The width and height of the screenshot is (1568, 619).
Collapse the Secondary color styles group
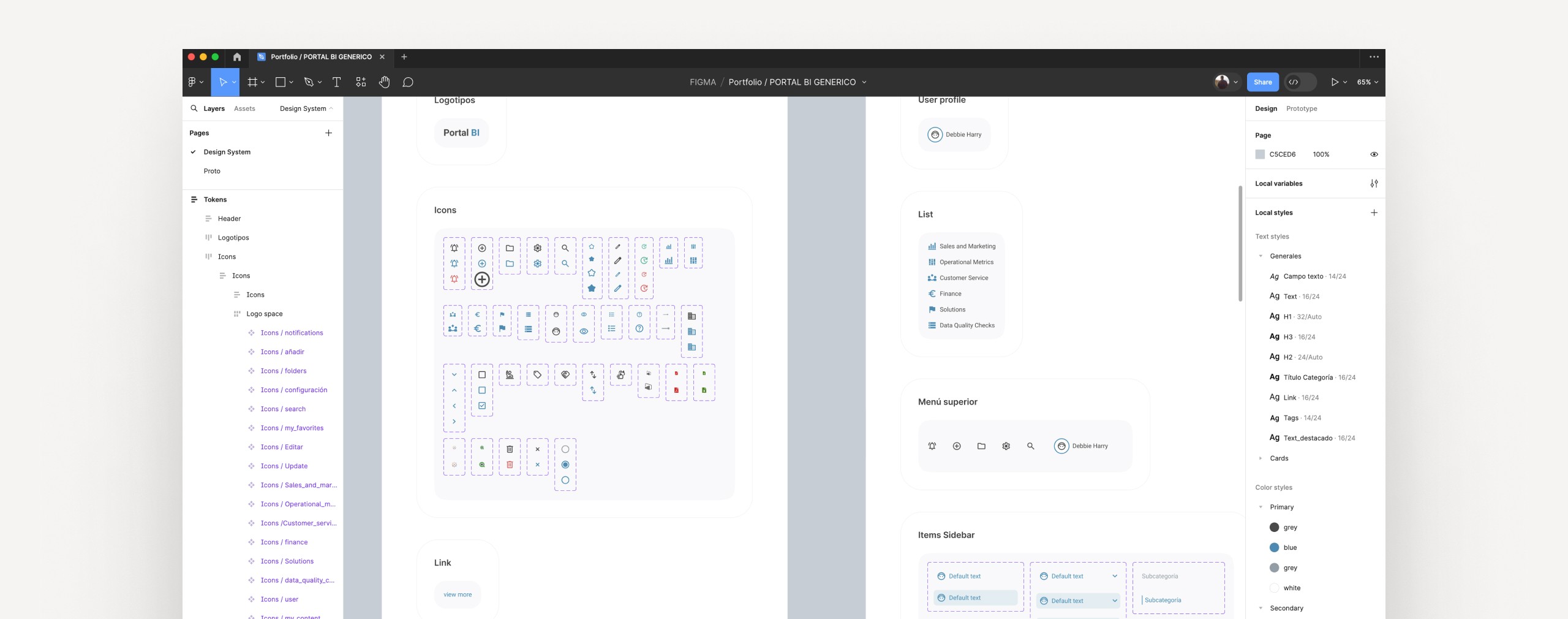click(x=1261, y=609)
